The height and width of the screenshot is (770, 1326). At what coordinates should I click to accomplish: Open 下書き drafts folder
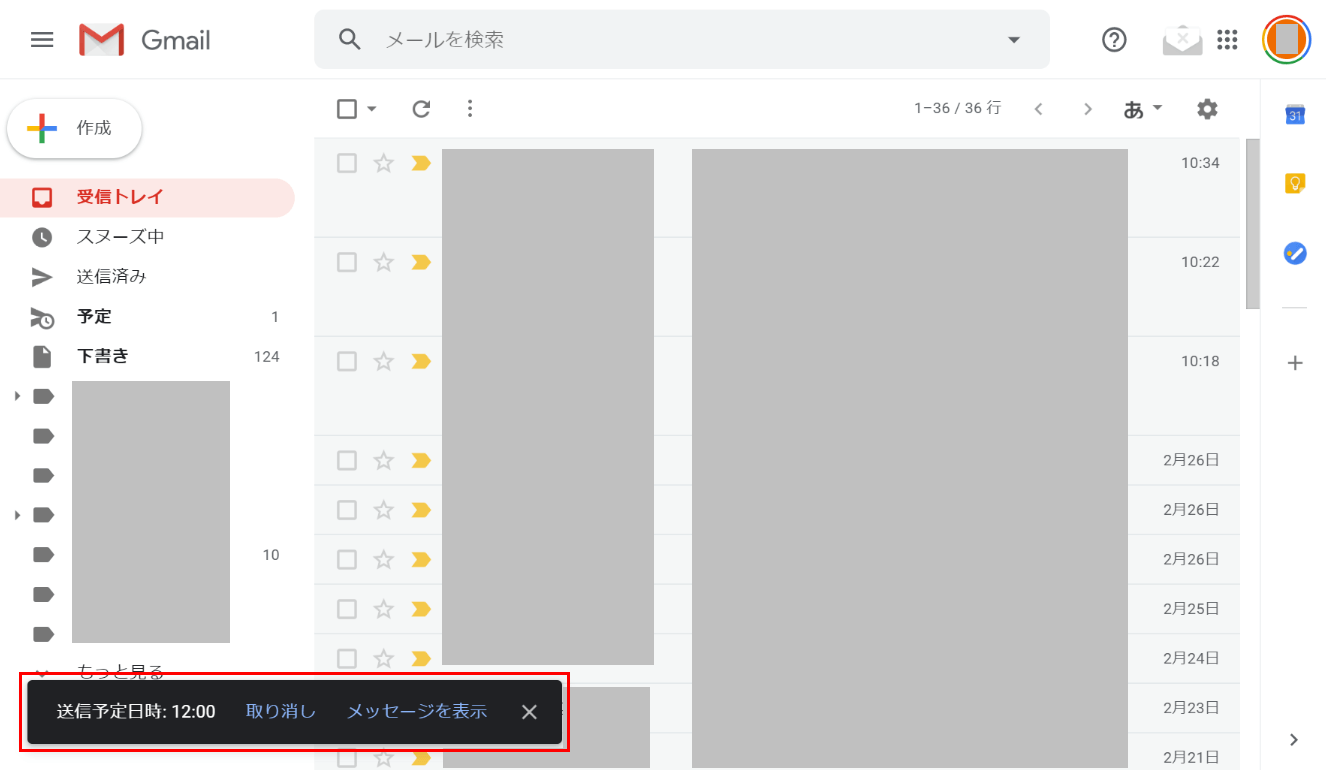click(x=148, y=356)
